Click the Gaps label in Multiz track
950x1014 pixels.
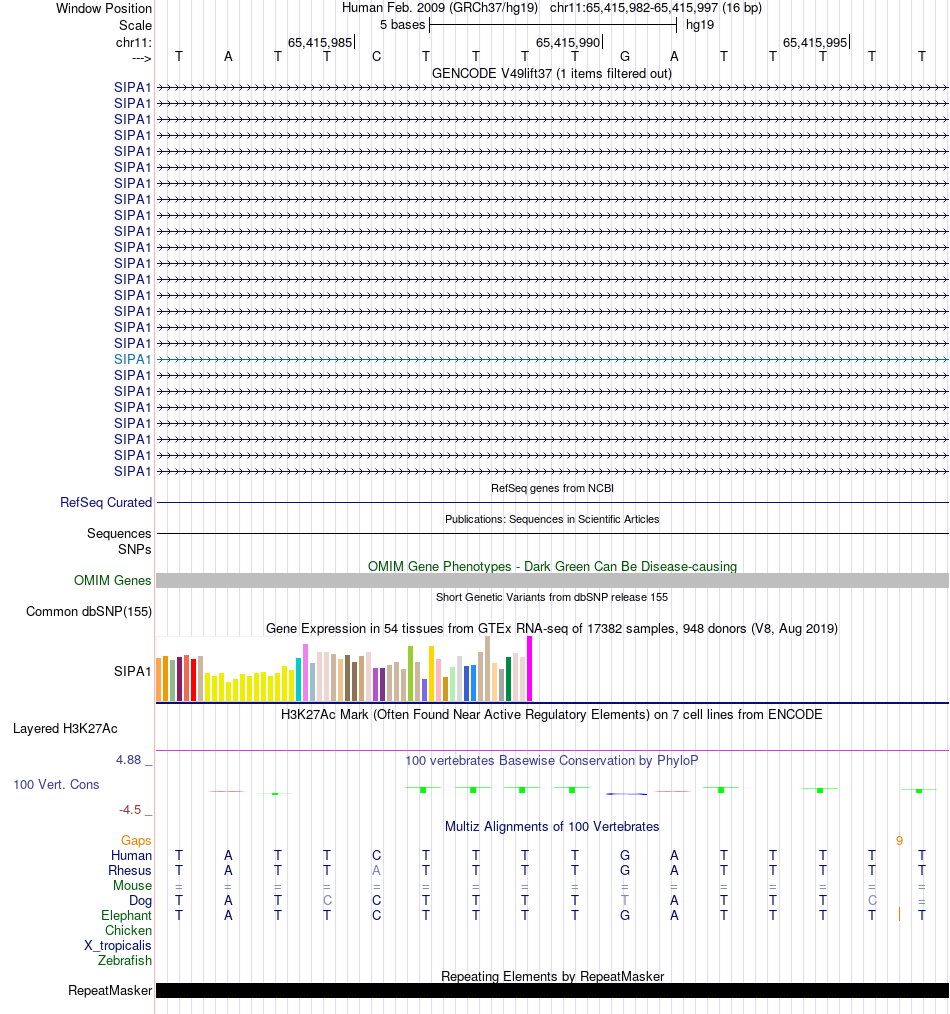[136, 841]
